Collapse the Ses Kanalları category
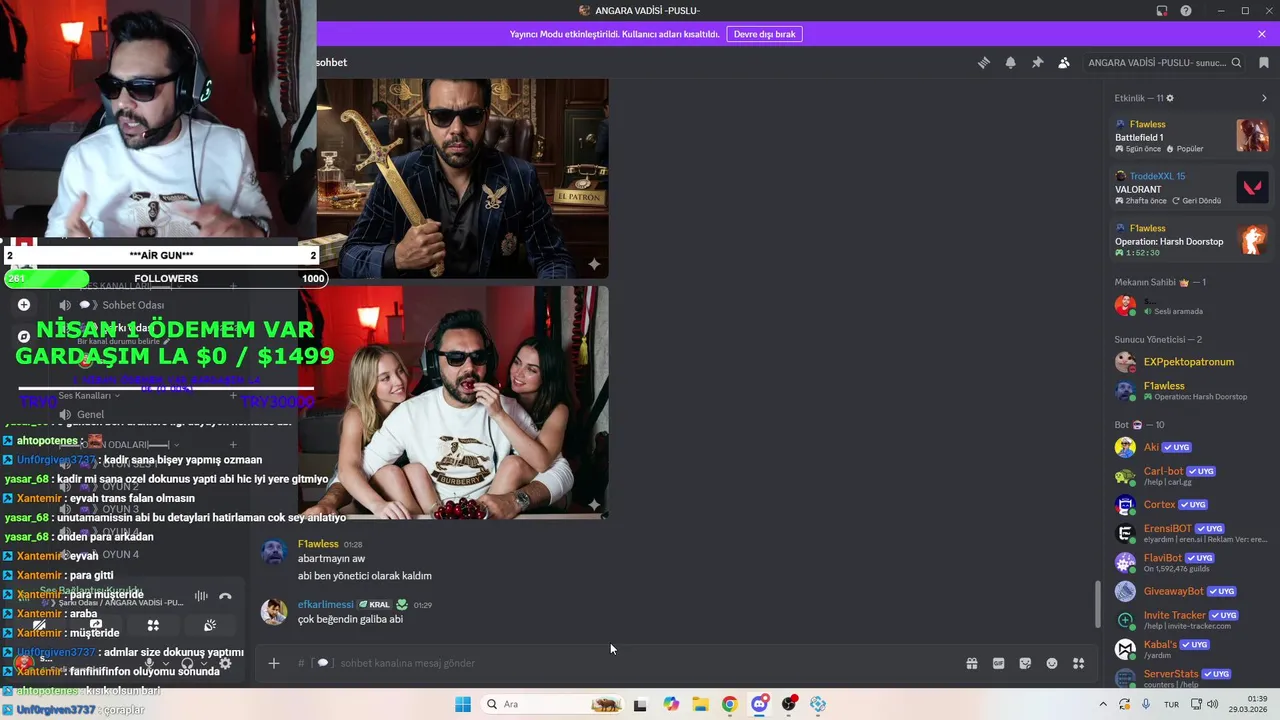The height and width of the screenshot is (720, 1280). tap(89, 395)
